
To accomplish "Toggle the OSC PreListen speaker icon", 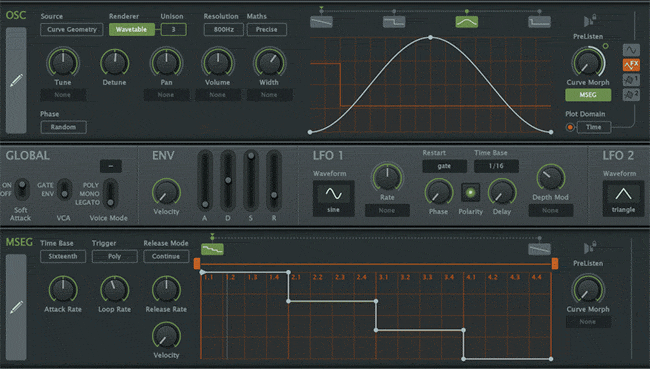I will tap(589, 21).
